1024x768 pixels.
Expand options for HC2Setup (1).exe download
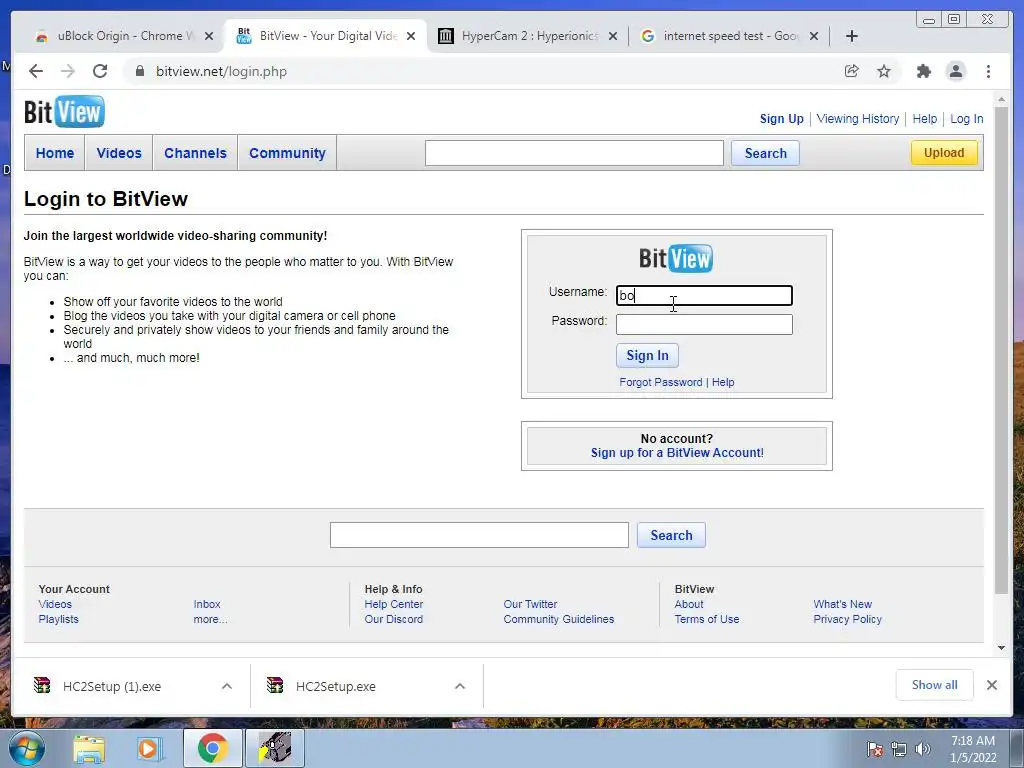point(227,686)
